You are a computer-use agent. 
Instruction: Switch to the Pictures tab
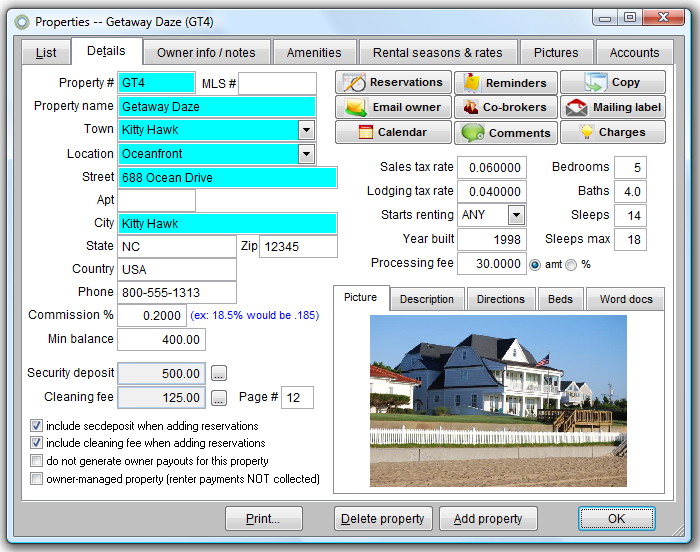(556, 53)
